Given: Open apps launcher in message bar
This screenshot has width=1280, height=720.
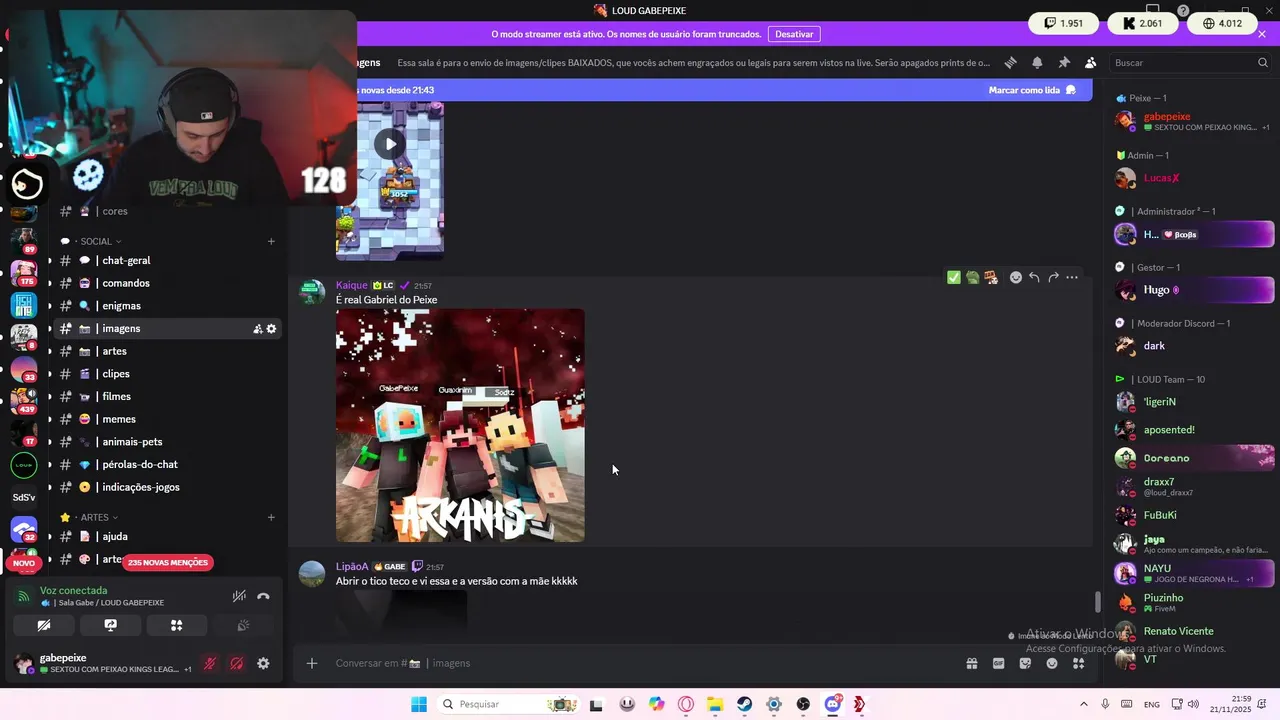Looking at the screenshot, I should 1079,663.
